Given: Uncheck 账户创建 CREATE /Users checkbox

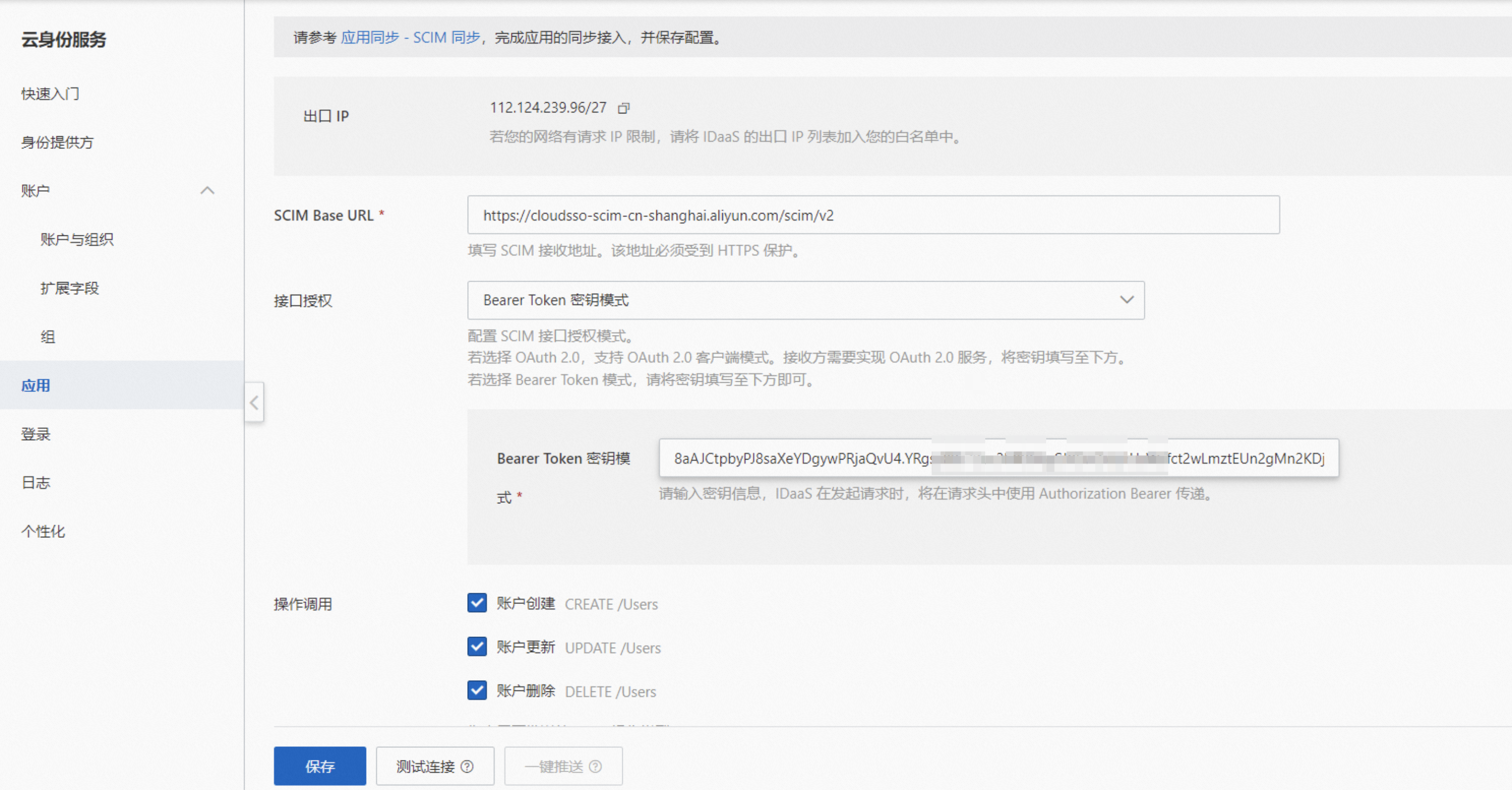Looking at the screenshot, I should tap(477, 603).
